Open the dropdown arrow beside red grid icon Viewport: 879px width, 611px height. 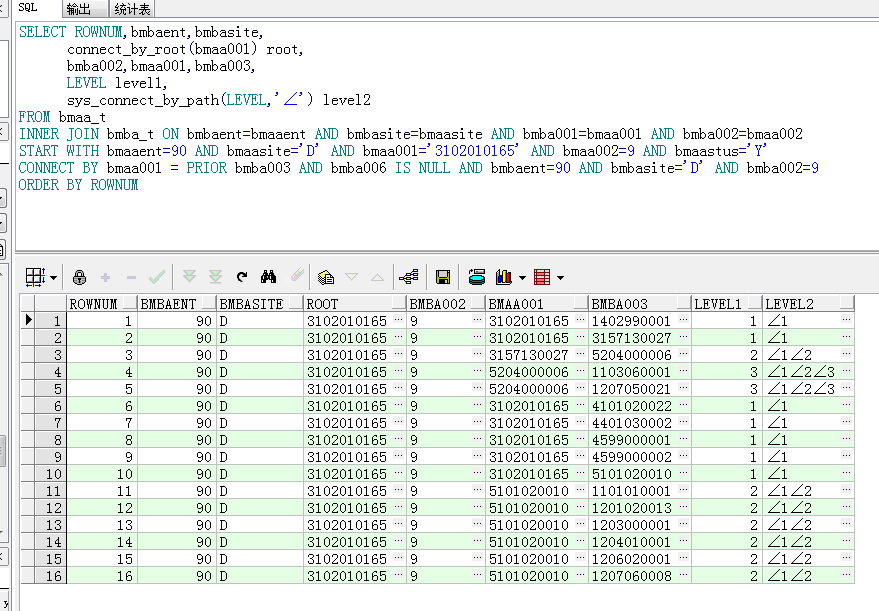click(x=560, y=277)
